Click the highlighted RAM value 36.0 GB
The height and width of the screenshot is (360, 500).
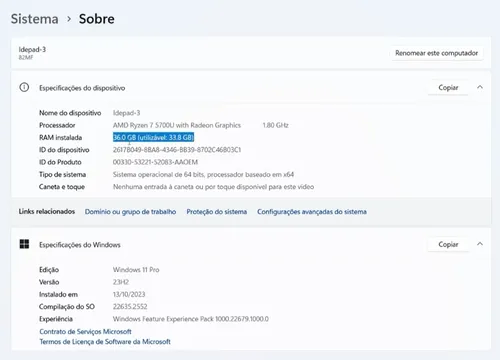point(153,137)
